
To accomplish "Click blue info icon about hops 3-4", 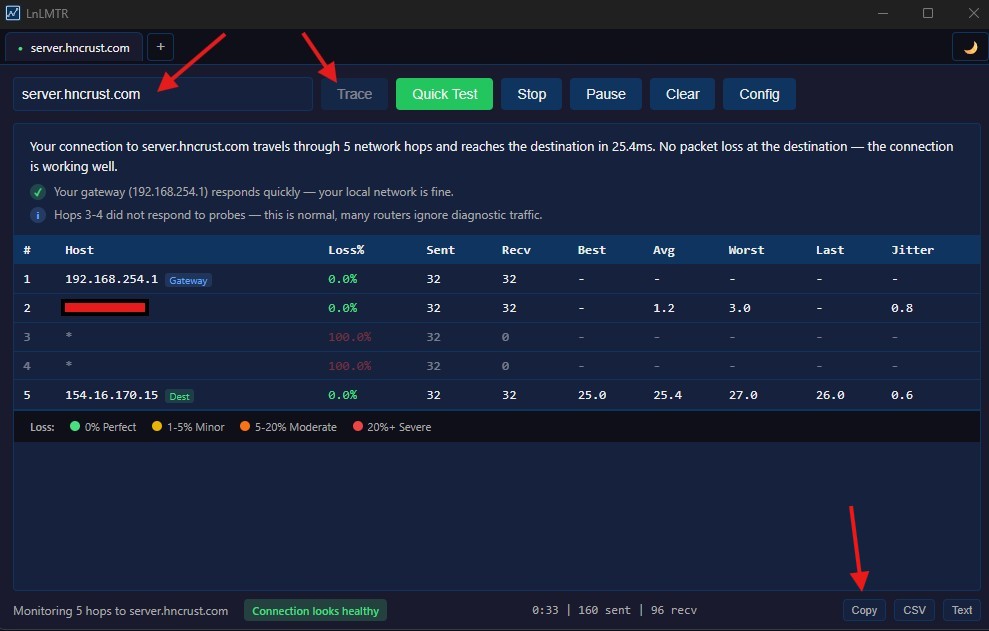I will coord(38,215).
